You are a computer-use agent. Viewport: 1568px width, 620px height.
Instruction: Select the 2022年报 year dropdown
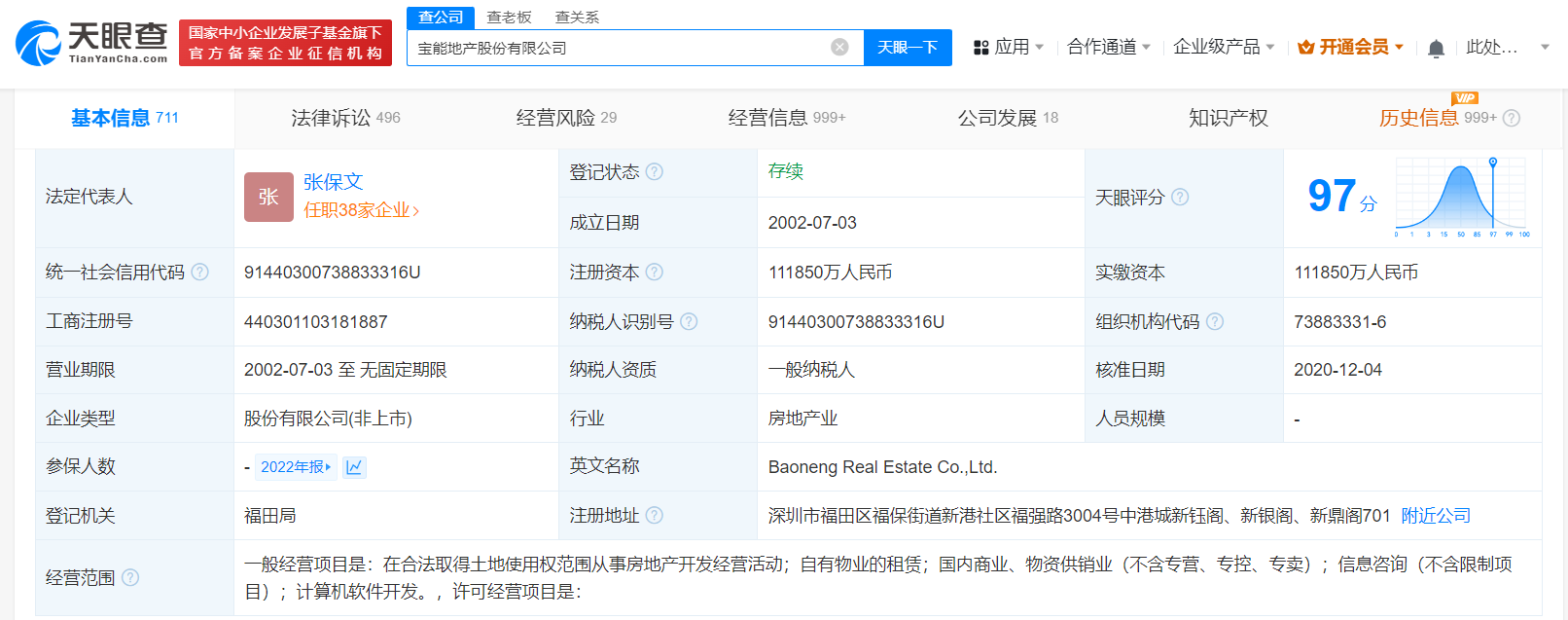click(296, 467)
